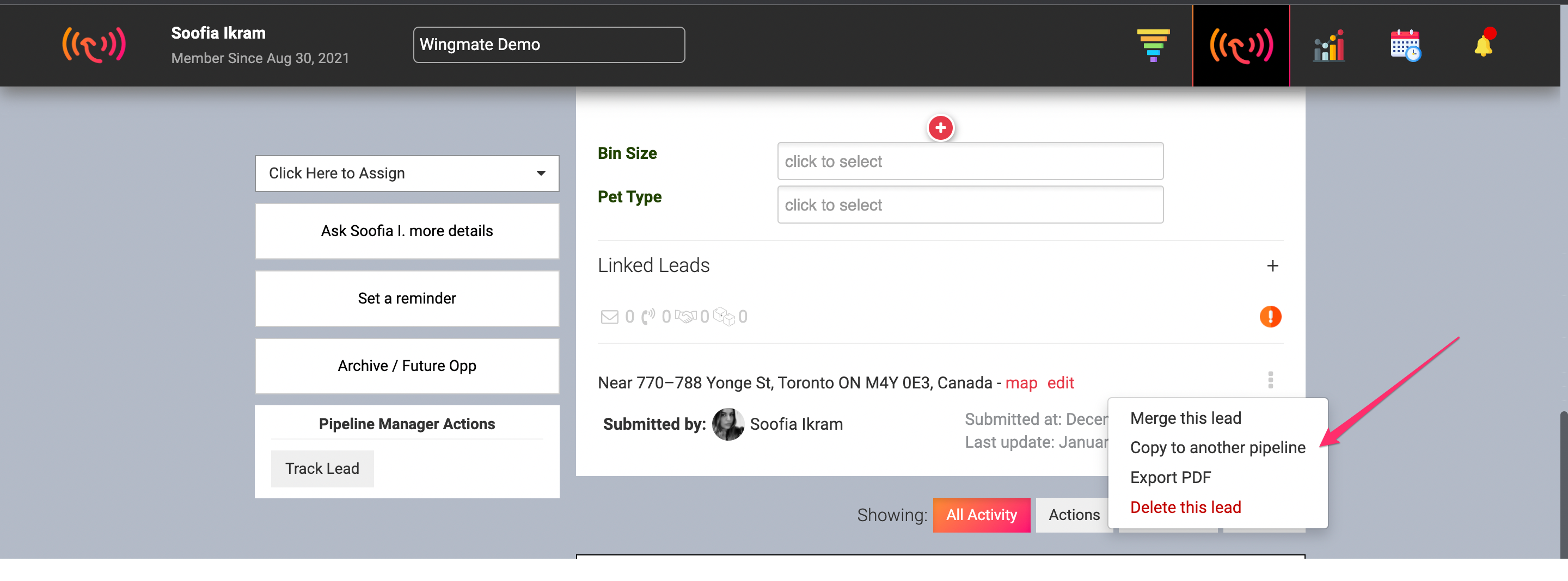Screen dimensions: 1568x581
Task: Open the bar chart reports icon
Action: pyautogui.click(x=1329, y=46)
